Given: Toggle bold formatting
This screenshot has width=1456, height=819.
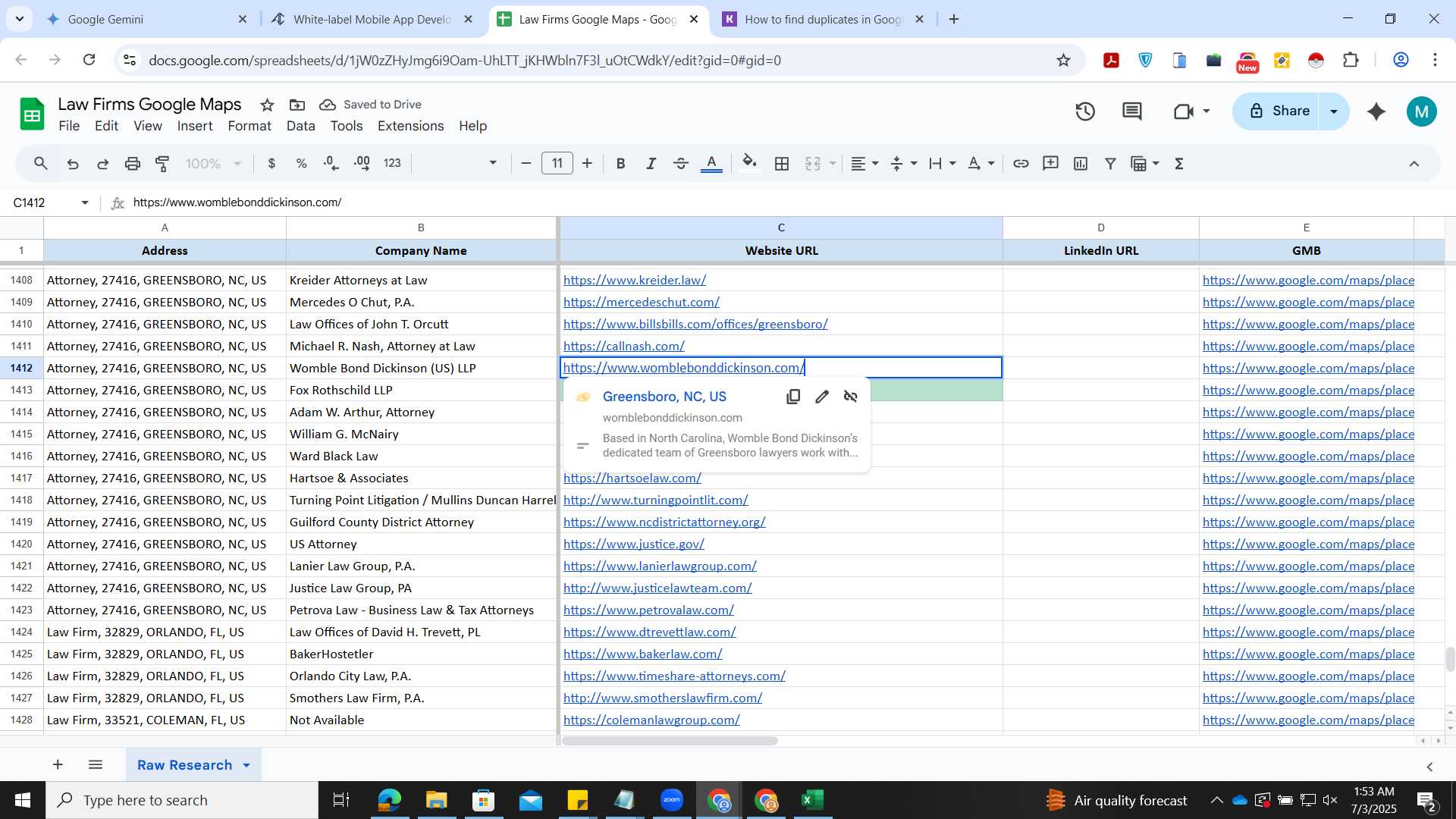Looking at the screenshot, I should coord(620,163).
